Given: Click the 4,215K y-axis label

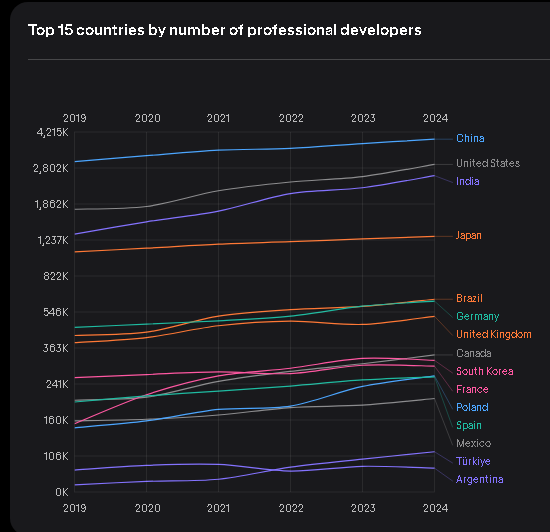Looking at the screenshot, I should point(52,133).
